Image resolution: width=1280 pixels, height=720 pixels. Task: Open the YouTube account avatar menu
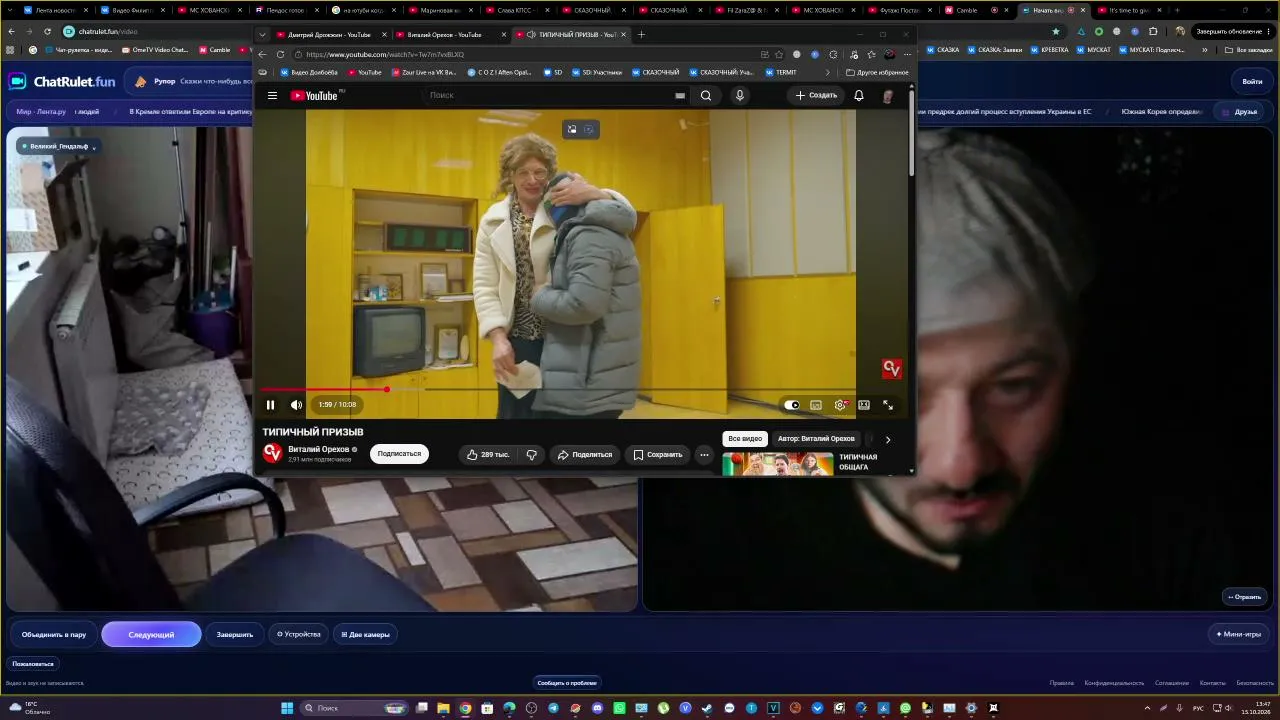click(x=888, y=96)
